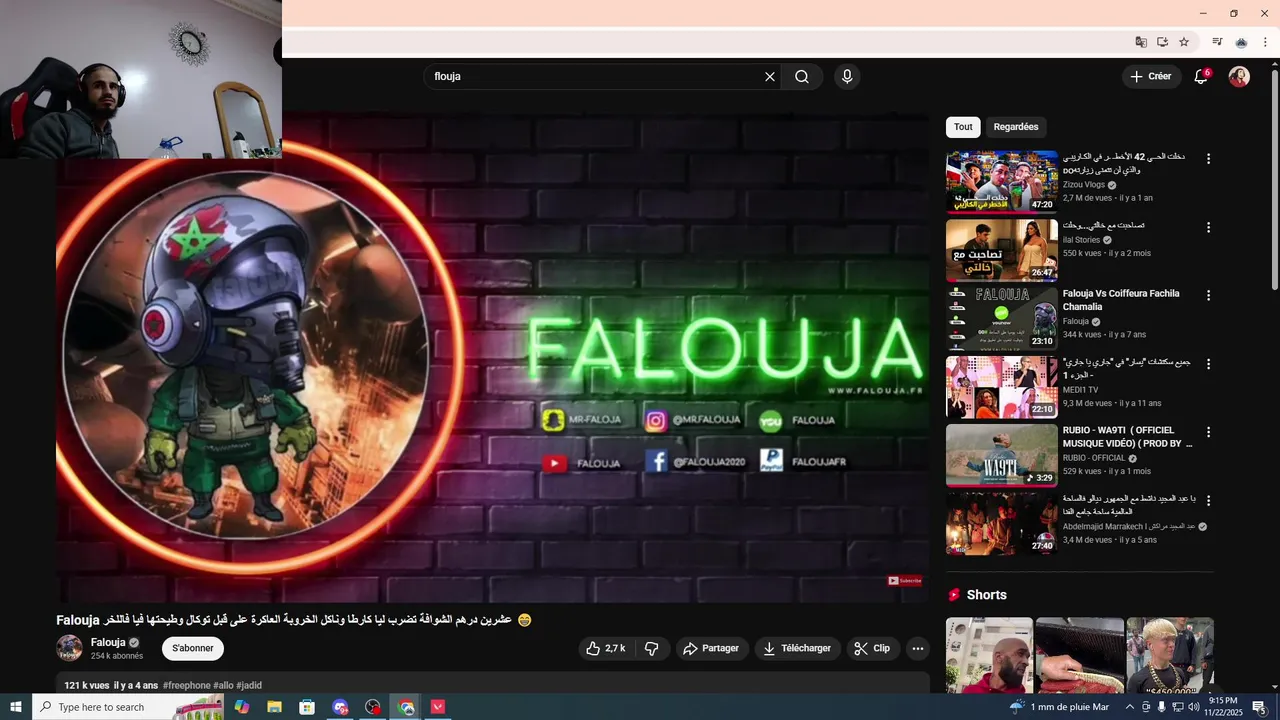Open more actions ellipsis under video

[x=918, y=649]
